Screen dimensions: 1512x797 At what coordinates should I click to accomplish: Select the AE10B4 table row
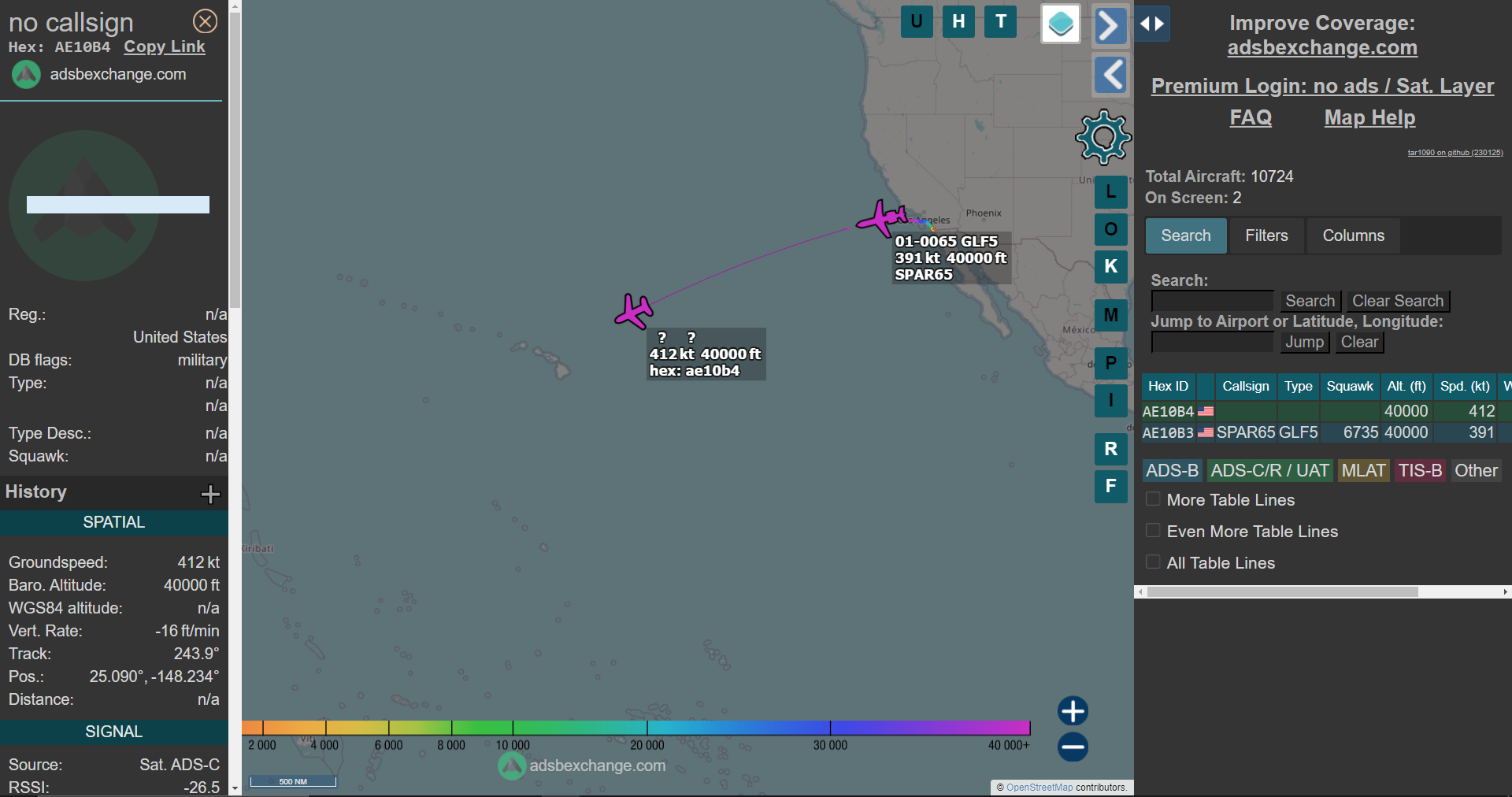[x=1326, y=411]
